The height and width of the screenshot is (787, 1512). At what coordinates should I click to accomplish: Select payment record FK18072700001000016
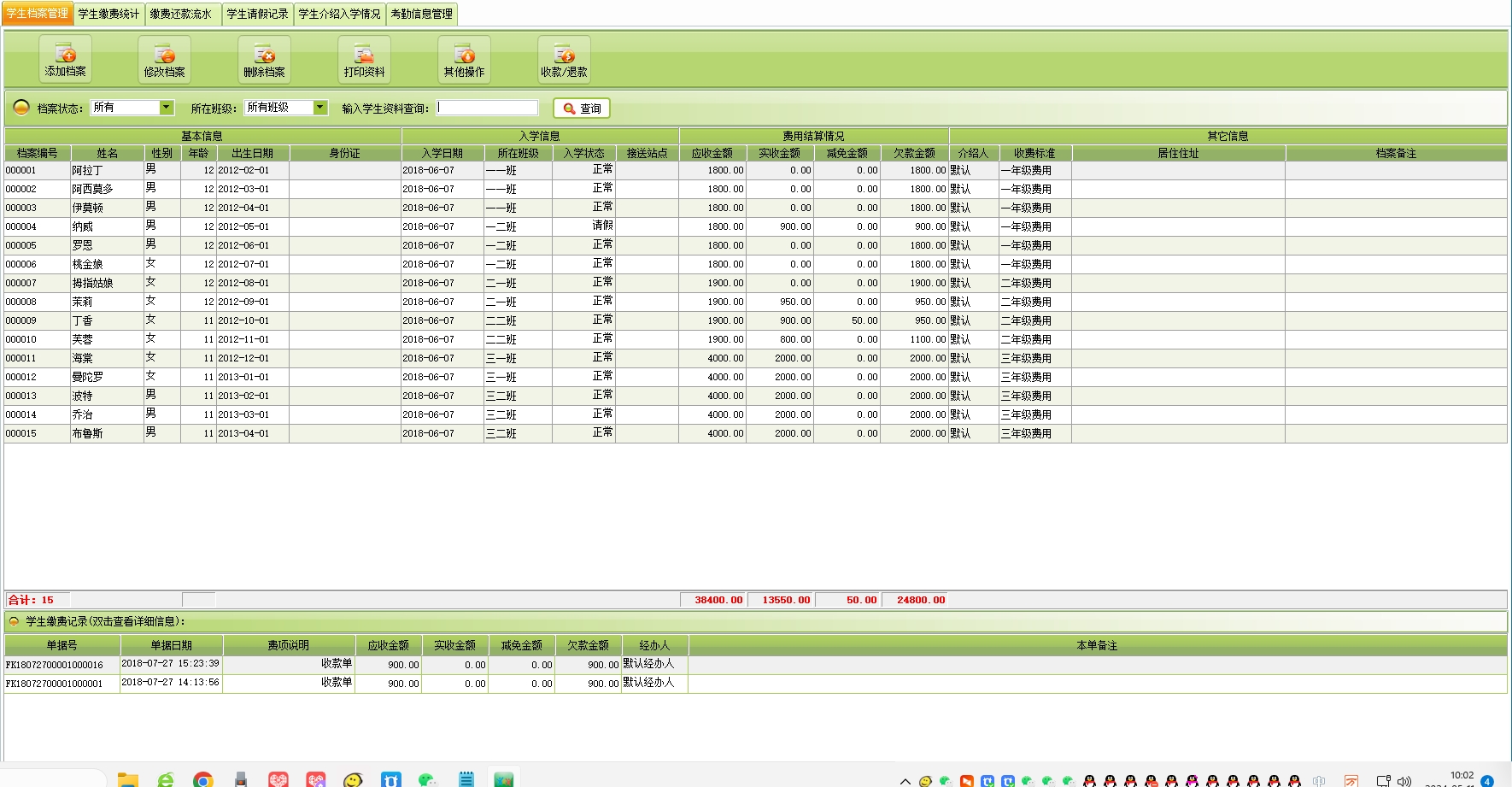pyautogui.click(x=55, y=664)
